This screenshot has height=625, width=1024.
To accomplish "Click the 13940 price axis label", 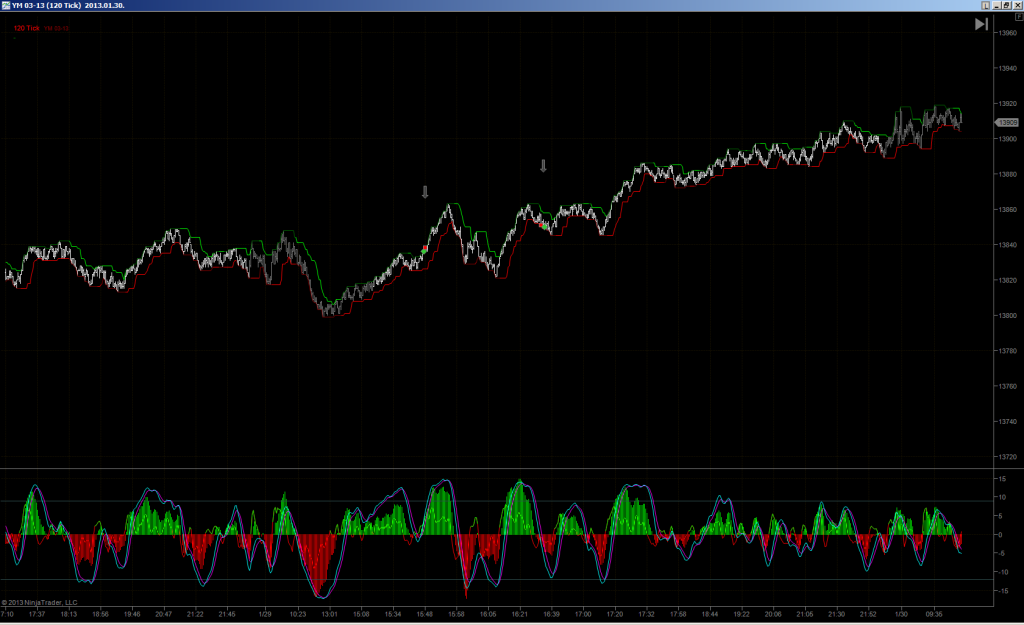I will pyautogui.click(x=1008, y=68).
